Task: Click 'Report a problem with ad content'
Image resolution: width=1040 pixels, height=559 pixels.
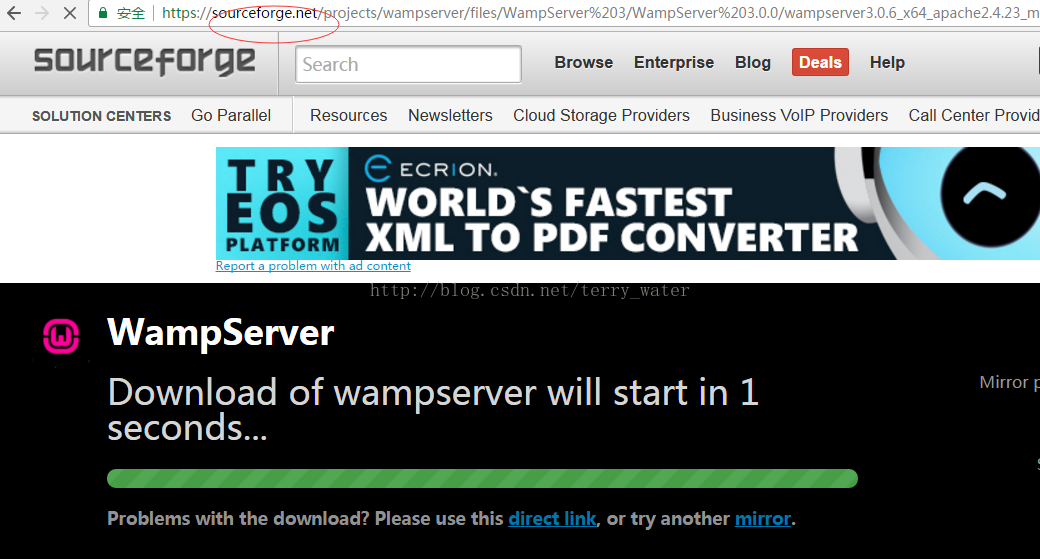Action: coord(313,266)
